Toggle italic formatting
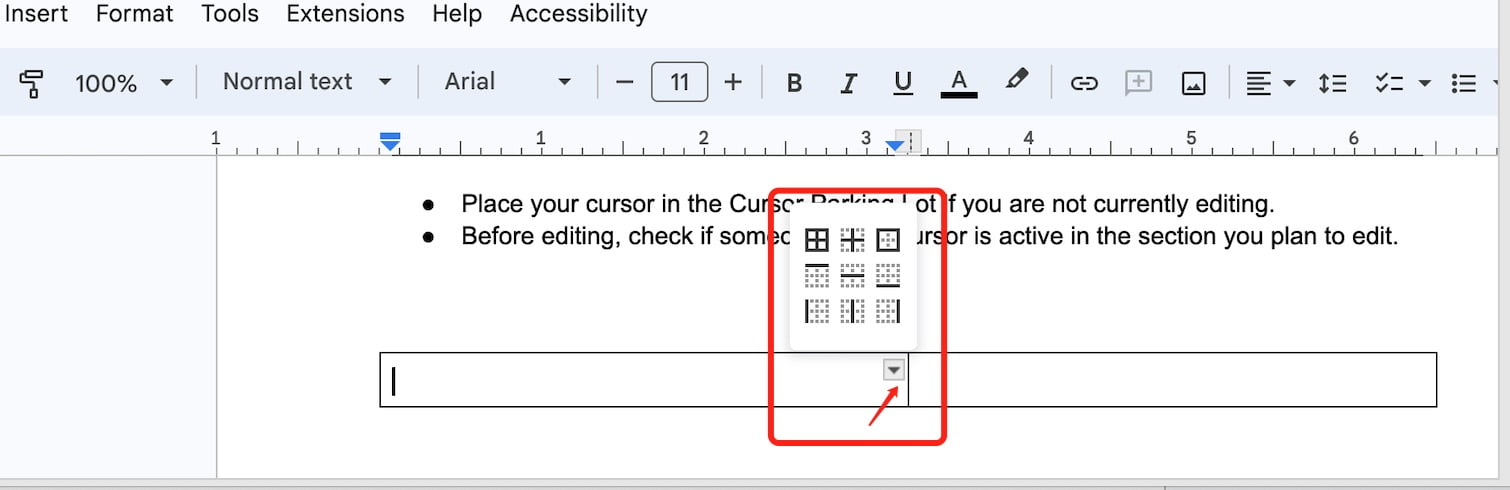 (849, 83)
